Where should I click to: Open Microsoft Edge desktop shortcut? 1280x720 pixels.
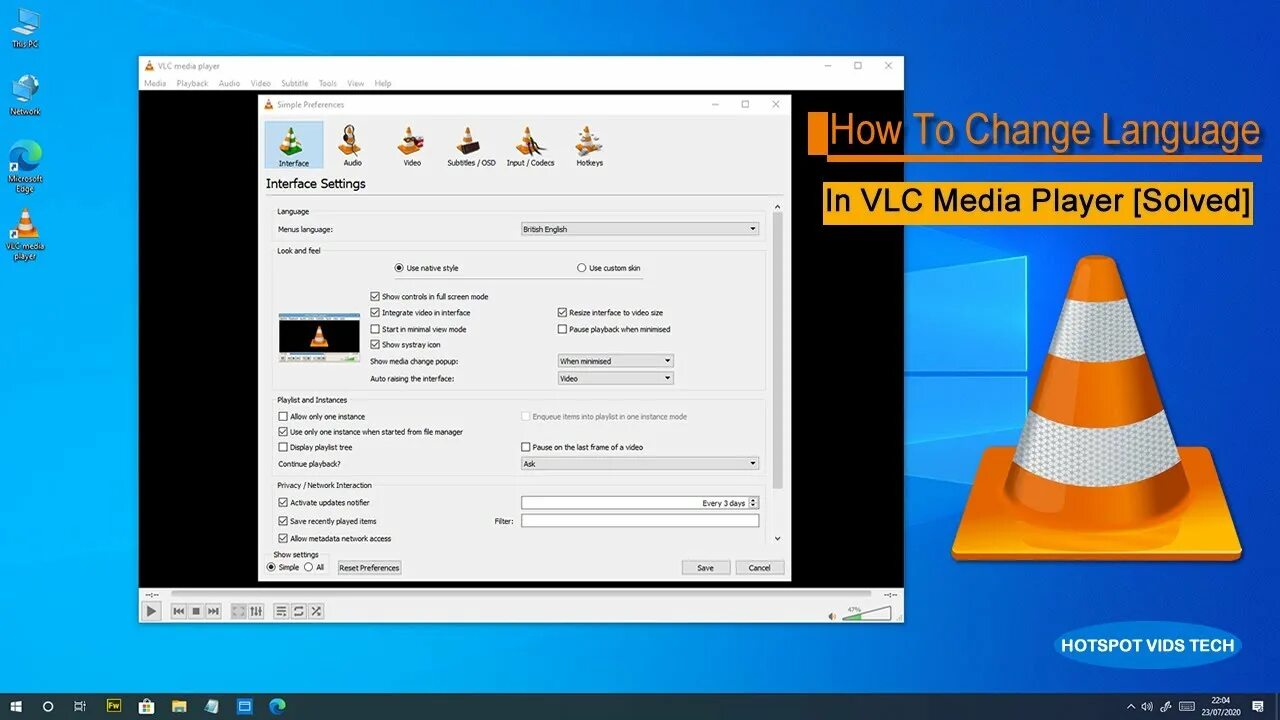click(25, 166)
